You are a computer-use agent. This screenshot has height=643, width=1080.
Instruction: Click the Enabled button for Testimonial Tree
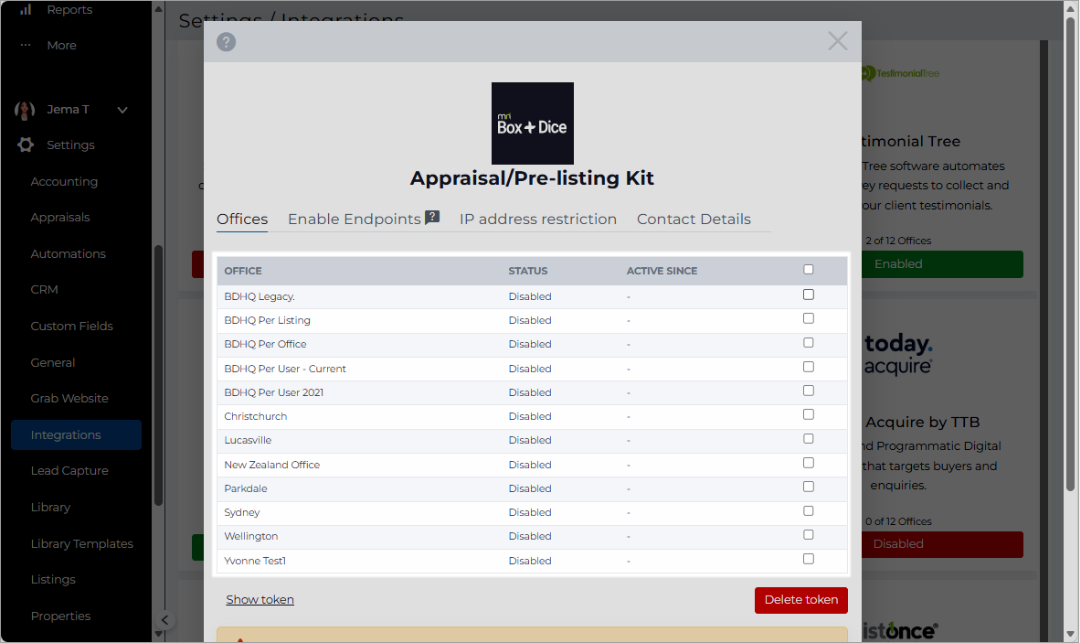[942, 264]
